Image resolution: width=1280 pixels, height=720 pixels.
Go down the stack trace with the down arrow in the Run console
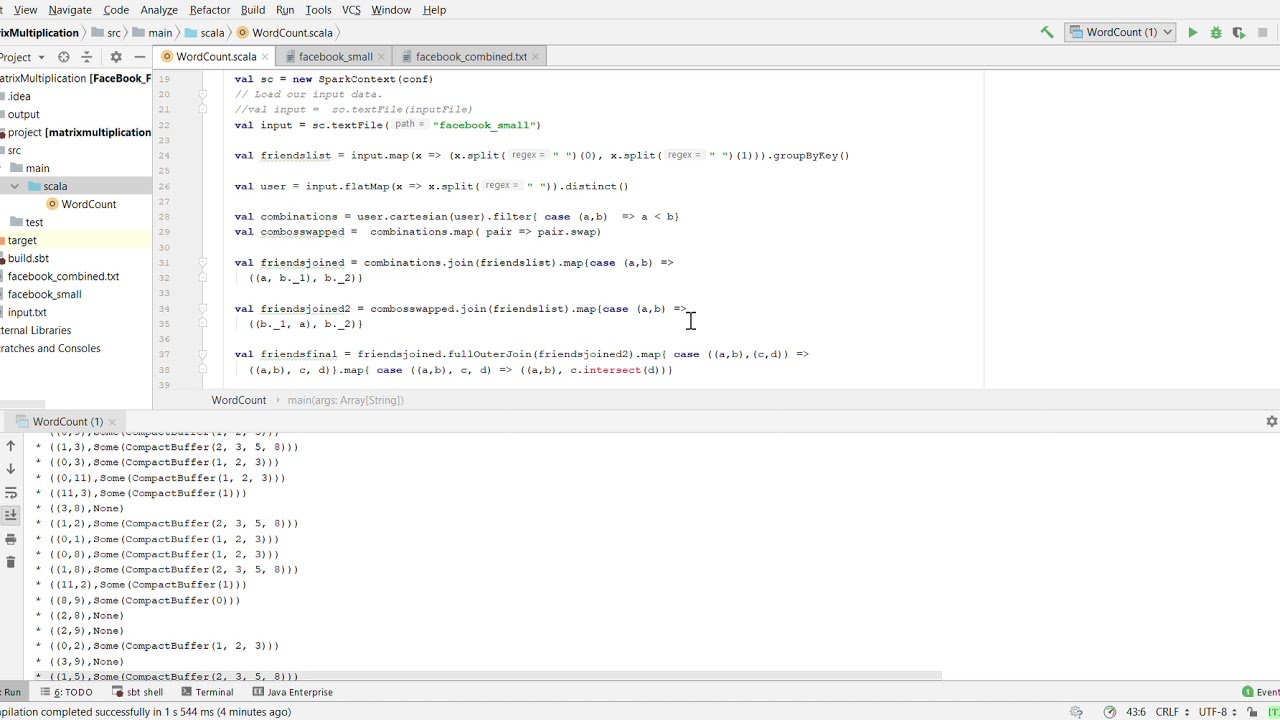point(11,468)
